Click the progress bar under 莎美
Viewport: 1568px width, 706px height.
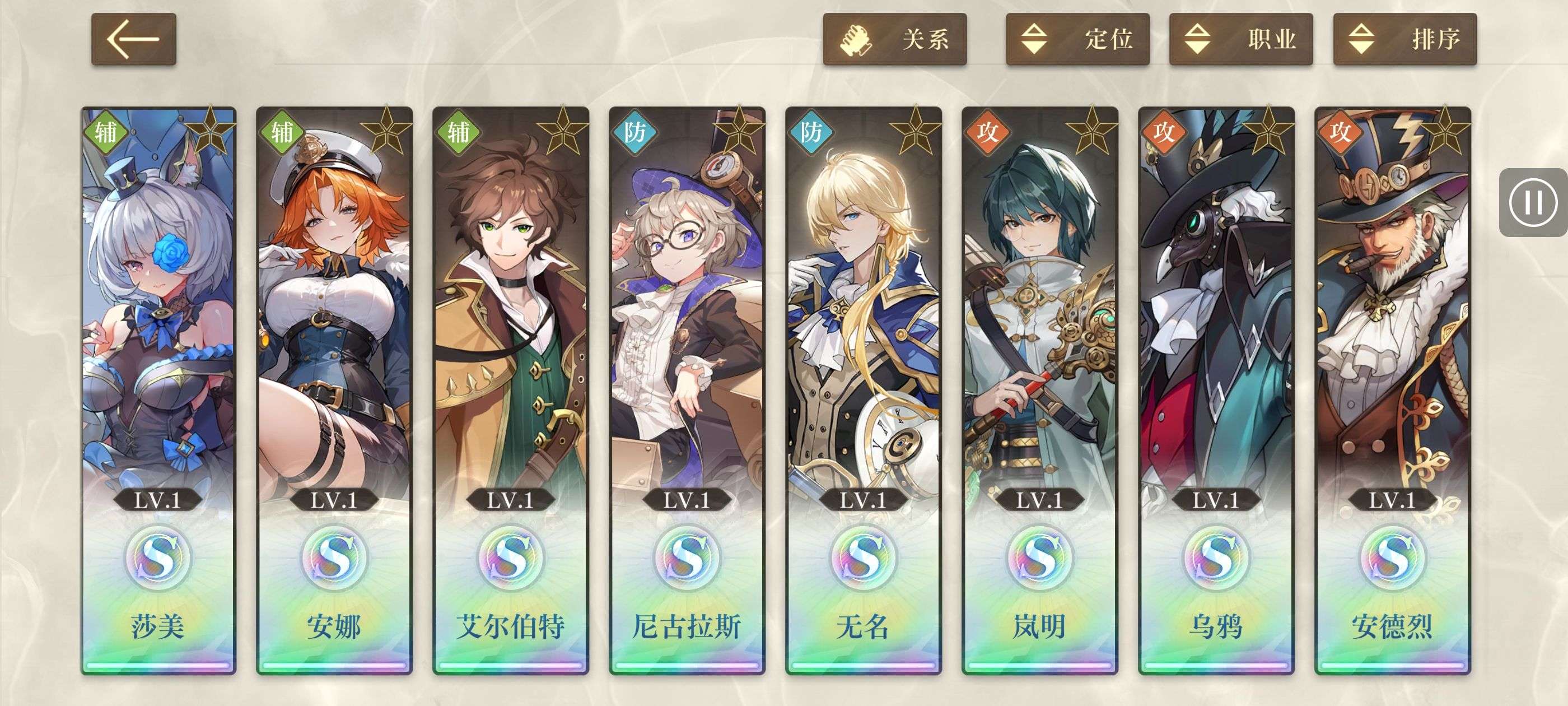click(158, 665)
